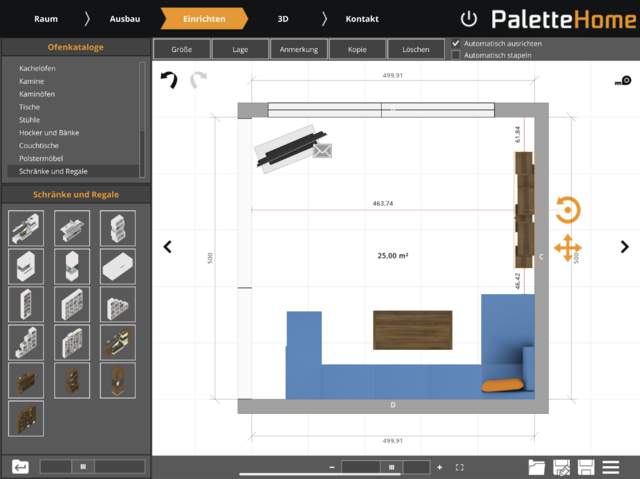Select the brown wall shelf in room
The width and height of the screenshot is (640, 479).
coord(524,210)
